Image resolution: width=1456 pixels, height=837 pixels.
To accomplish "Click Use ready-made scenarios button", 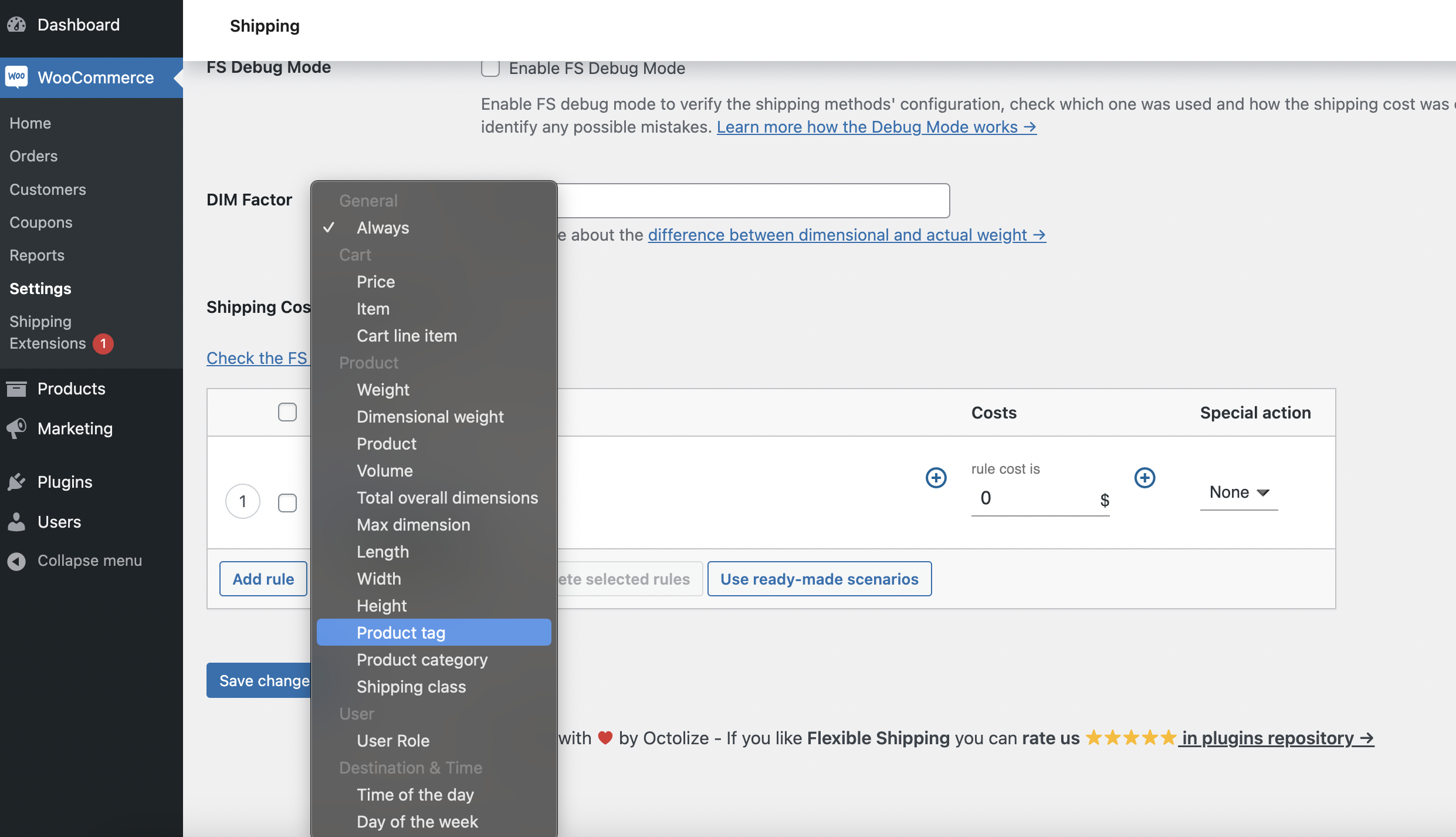I will click(x=819, y=578).
